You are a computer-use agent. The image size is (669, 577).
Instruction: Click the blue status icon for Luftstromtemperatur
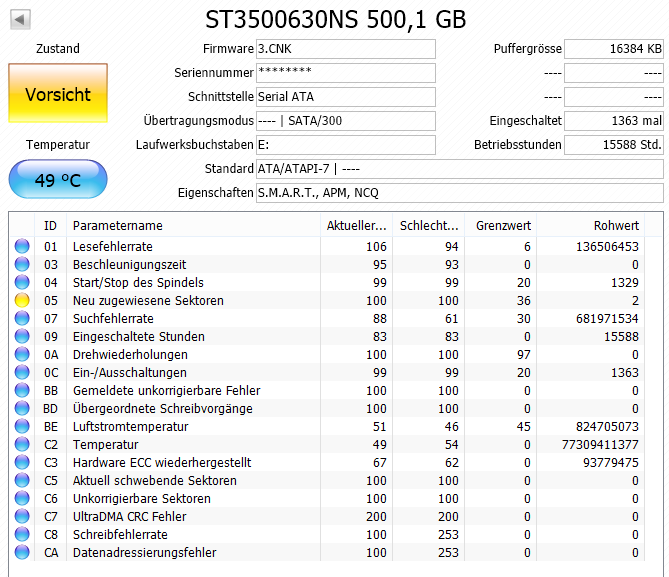22,426
